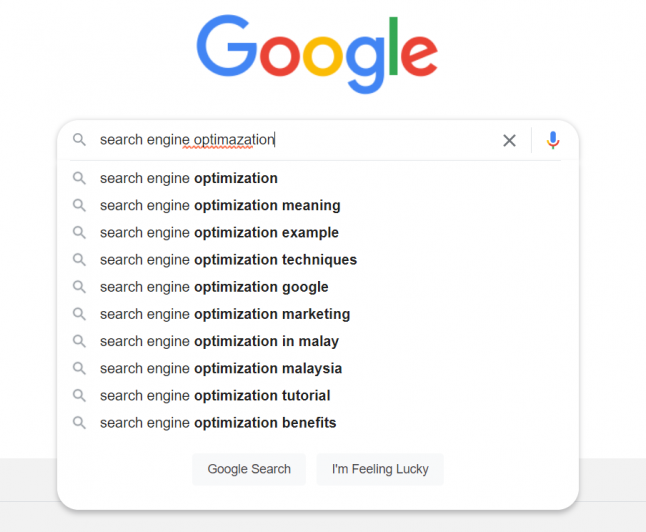Select the suggestion 'search engine optimization'
This screenshot has width=646, height=532.
[x=318, y=178]
